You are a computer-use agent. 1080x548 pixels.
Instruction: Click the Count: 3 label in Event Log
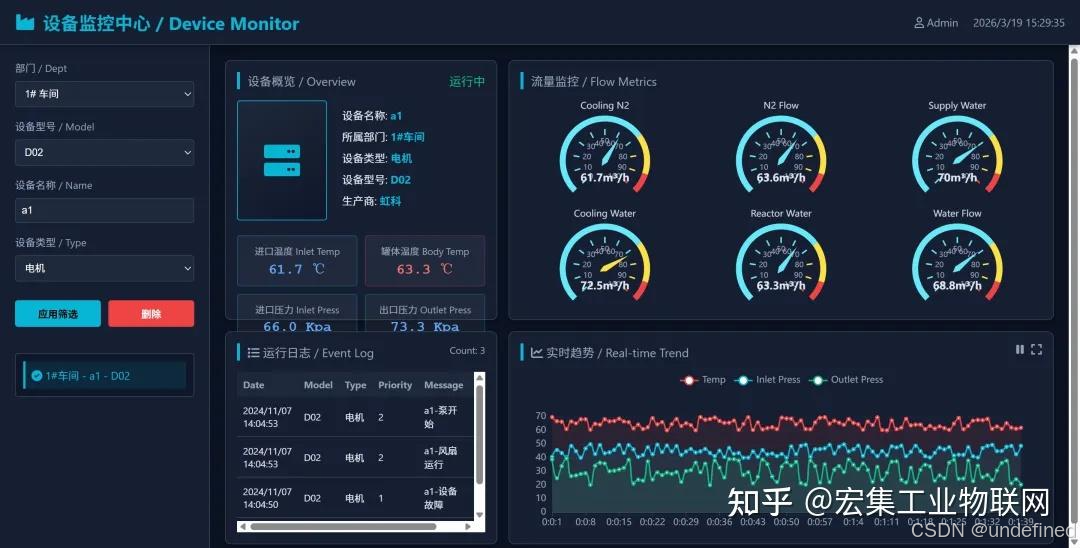point(467,350)
